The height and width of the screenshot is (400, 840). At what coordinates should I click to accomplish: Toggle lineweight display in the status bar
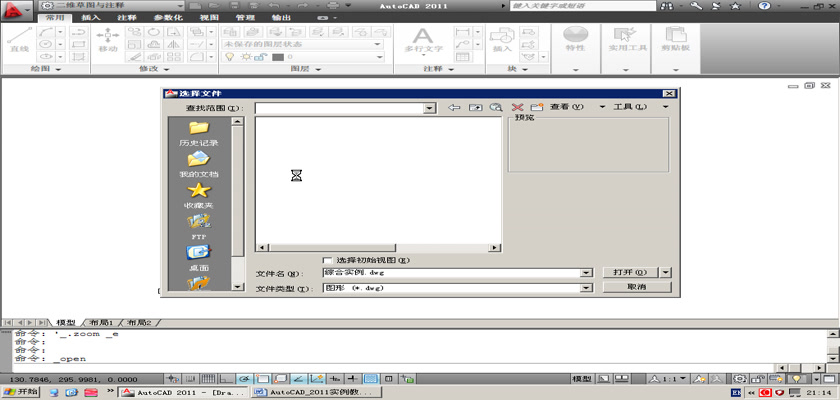[x=354, y=379]
